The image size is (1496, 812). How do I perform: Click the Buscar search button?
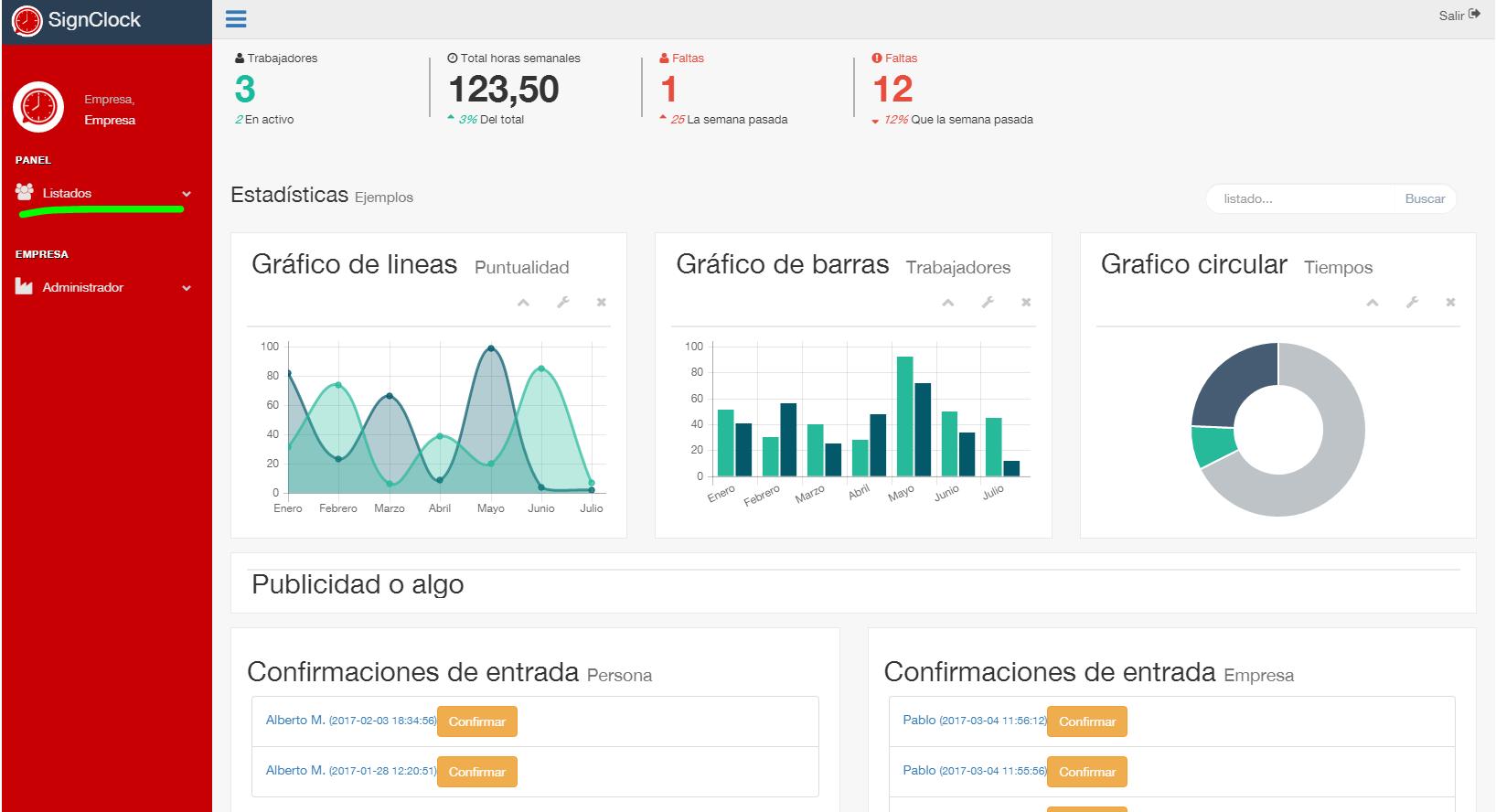(1425, 198)
